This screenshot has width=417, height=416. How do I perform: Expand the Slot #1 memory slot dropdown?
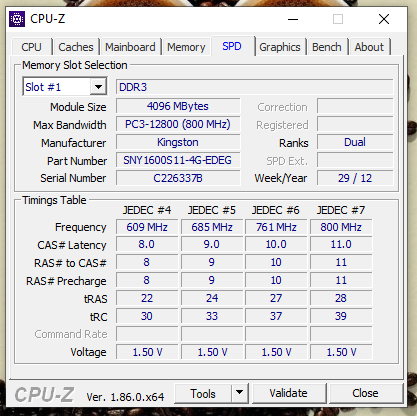pos(98,87)
